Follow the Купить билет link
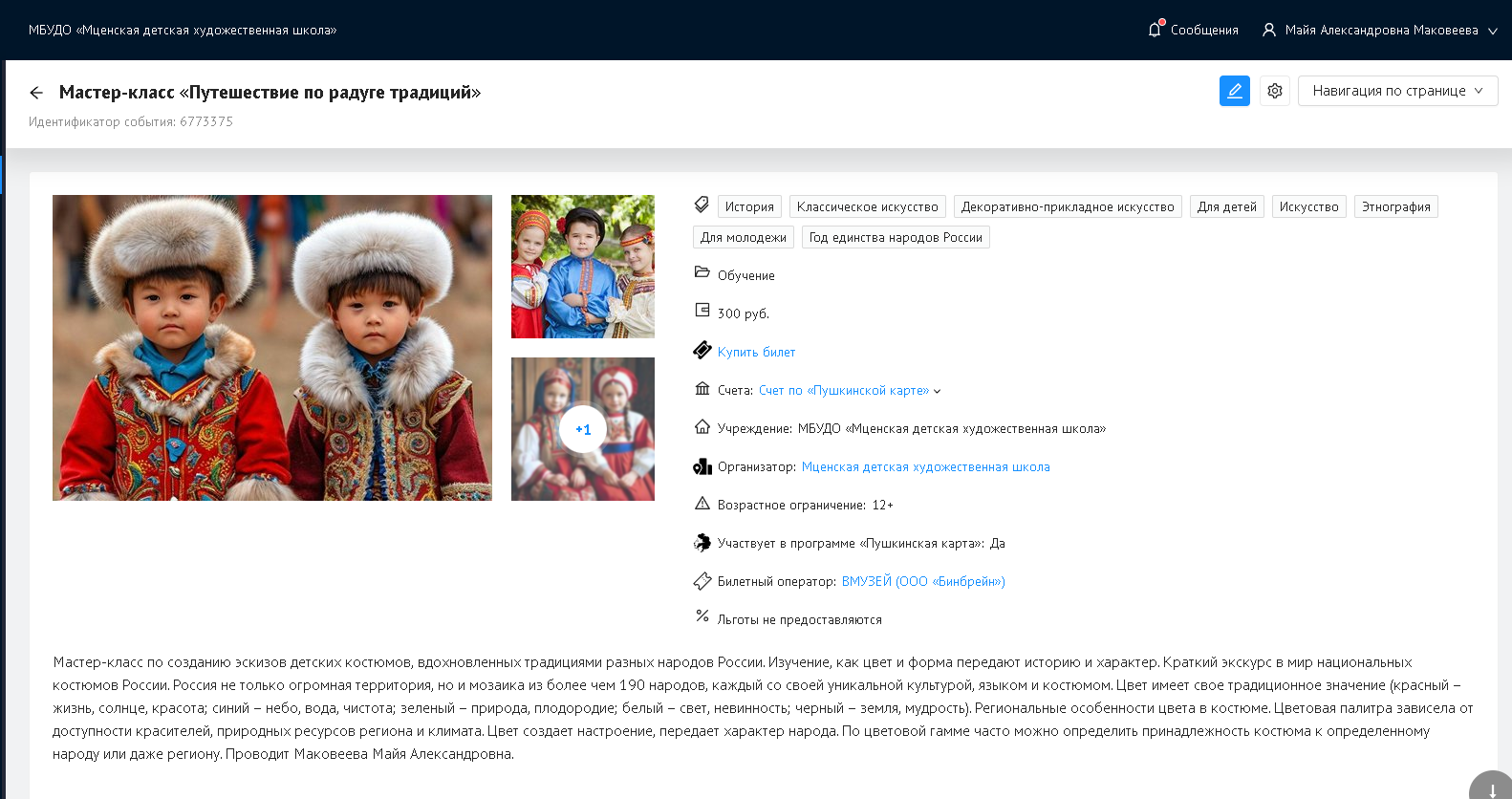Viewport: 1512px width, 799px height. tap(756, 352)
